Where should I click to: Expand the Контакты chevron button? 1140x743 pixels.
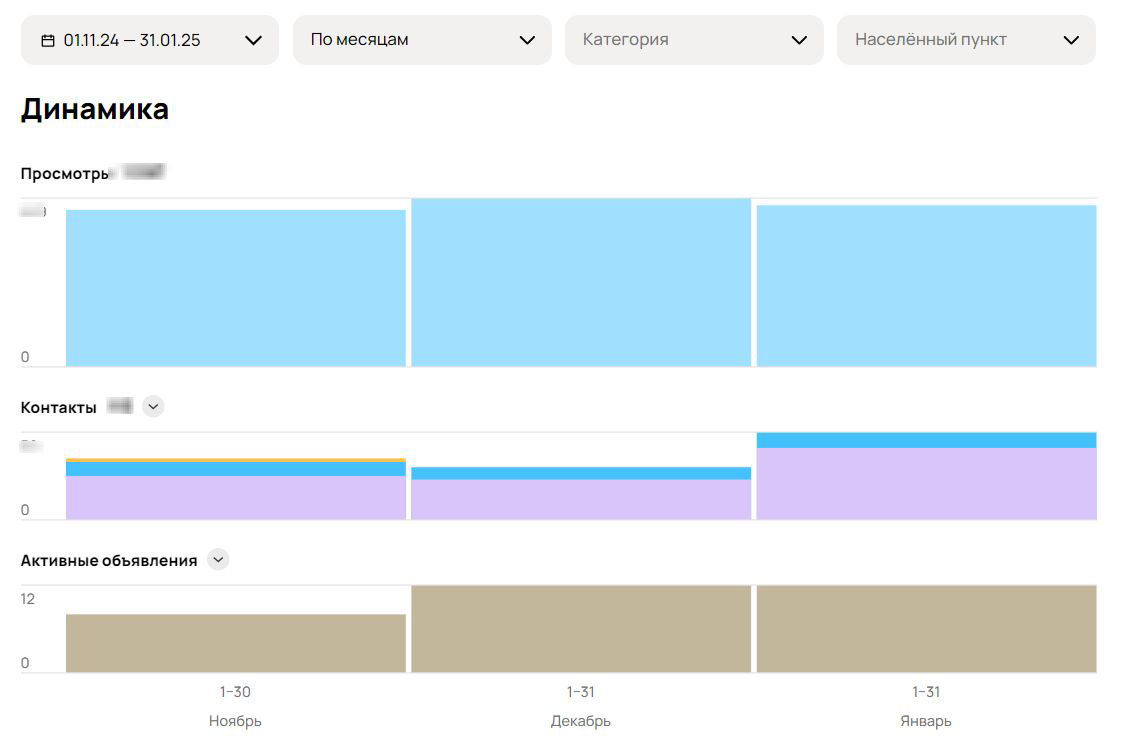point(153,406)
